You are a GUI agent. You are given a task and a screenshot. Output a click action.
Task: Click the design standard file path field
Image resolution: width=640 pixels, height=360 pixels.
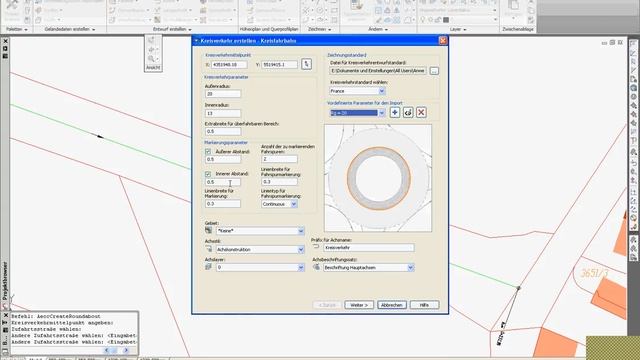[x=378, y=71]
